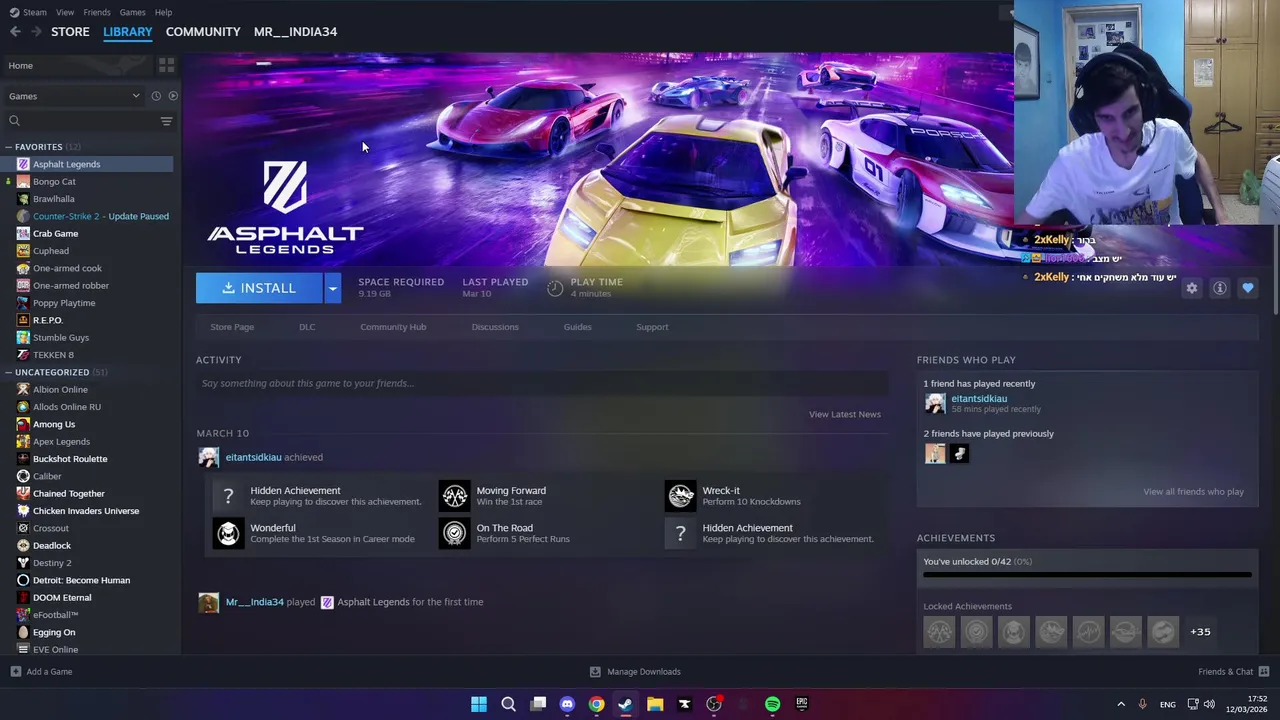Toggle Asphalt Legends favorite heart
The width and height of the screenshot is (1280, 720).
[1247, 288]
